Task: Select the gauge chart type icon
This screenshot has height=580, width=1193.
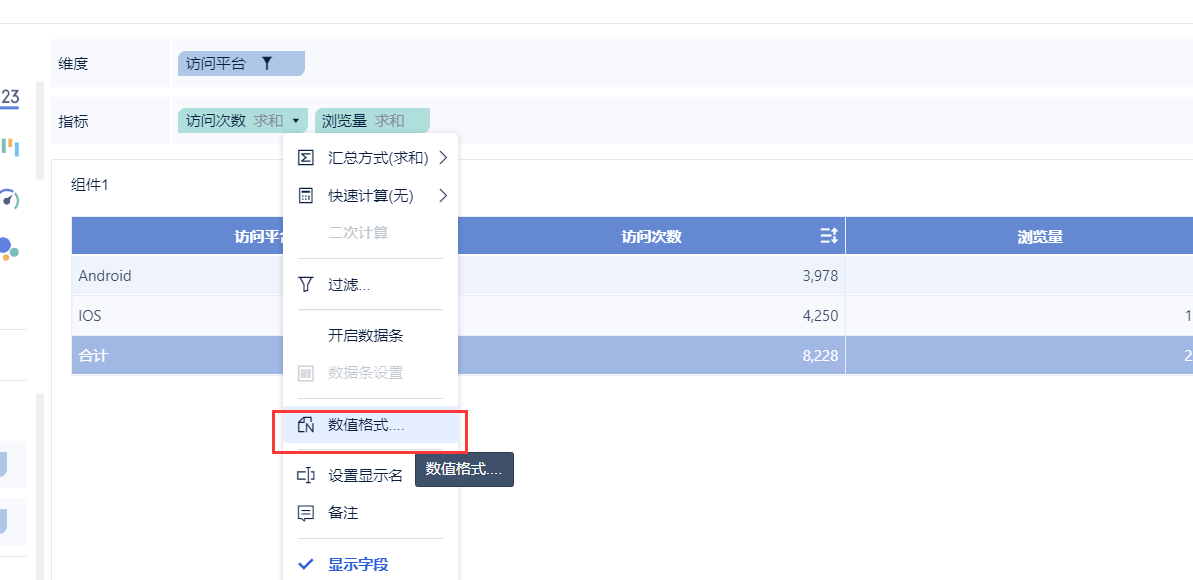Action: (10, 198)
